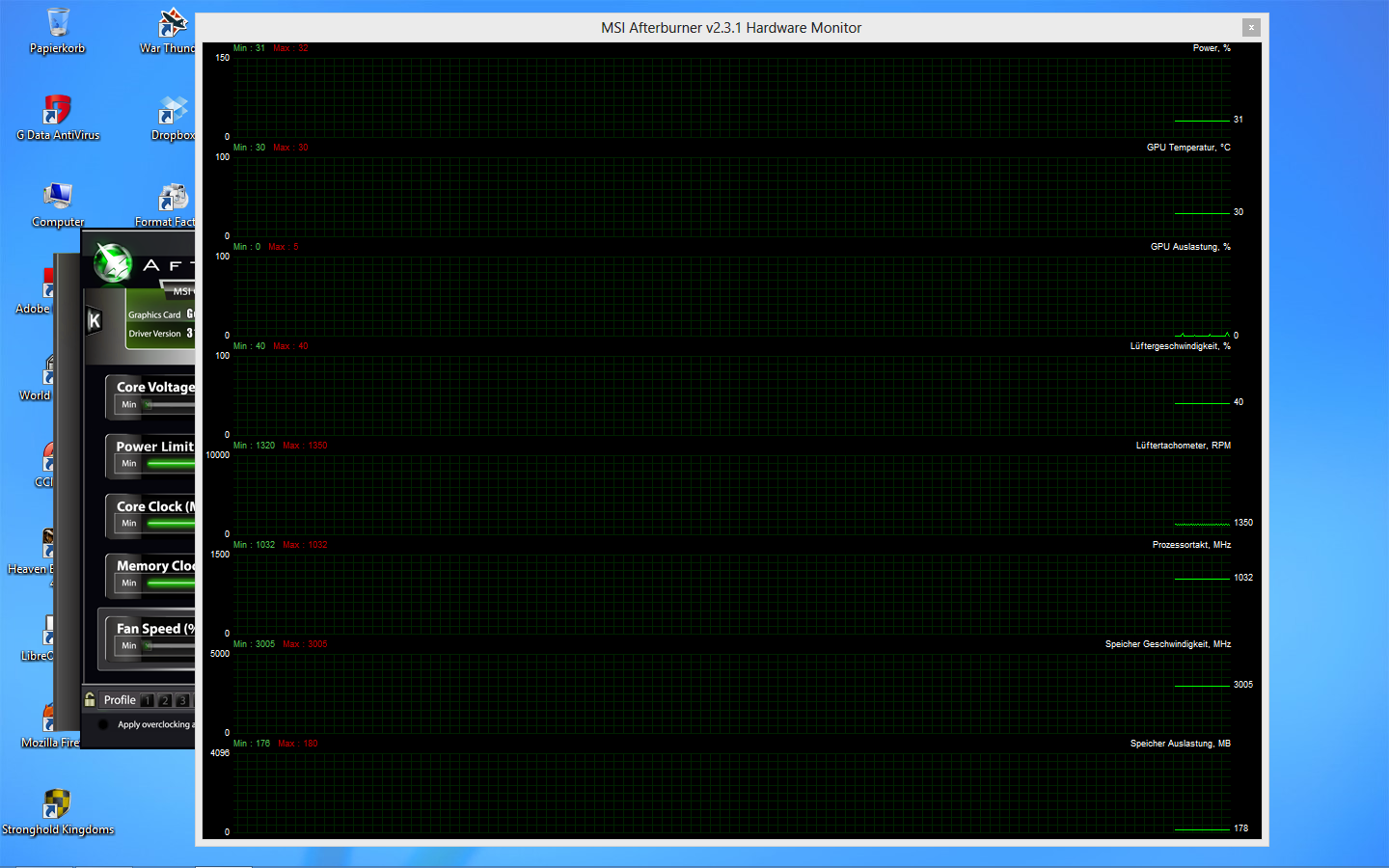The height and width of the screenshot is (868, 1389).
Task: Click the Kombustor K button in Afterburner
Action: (x=95, y=320)
